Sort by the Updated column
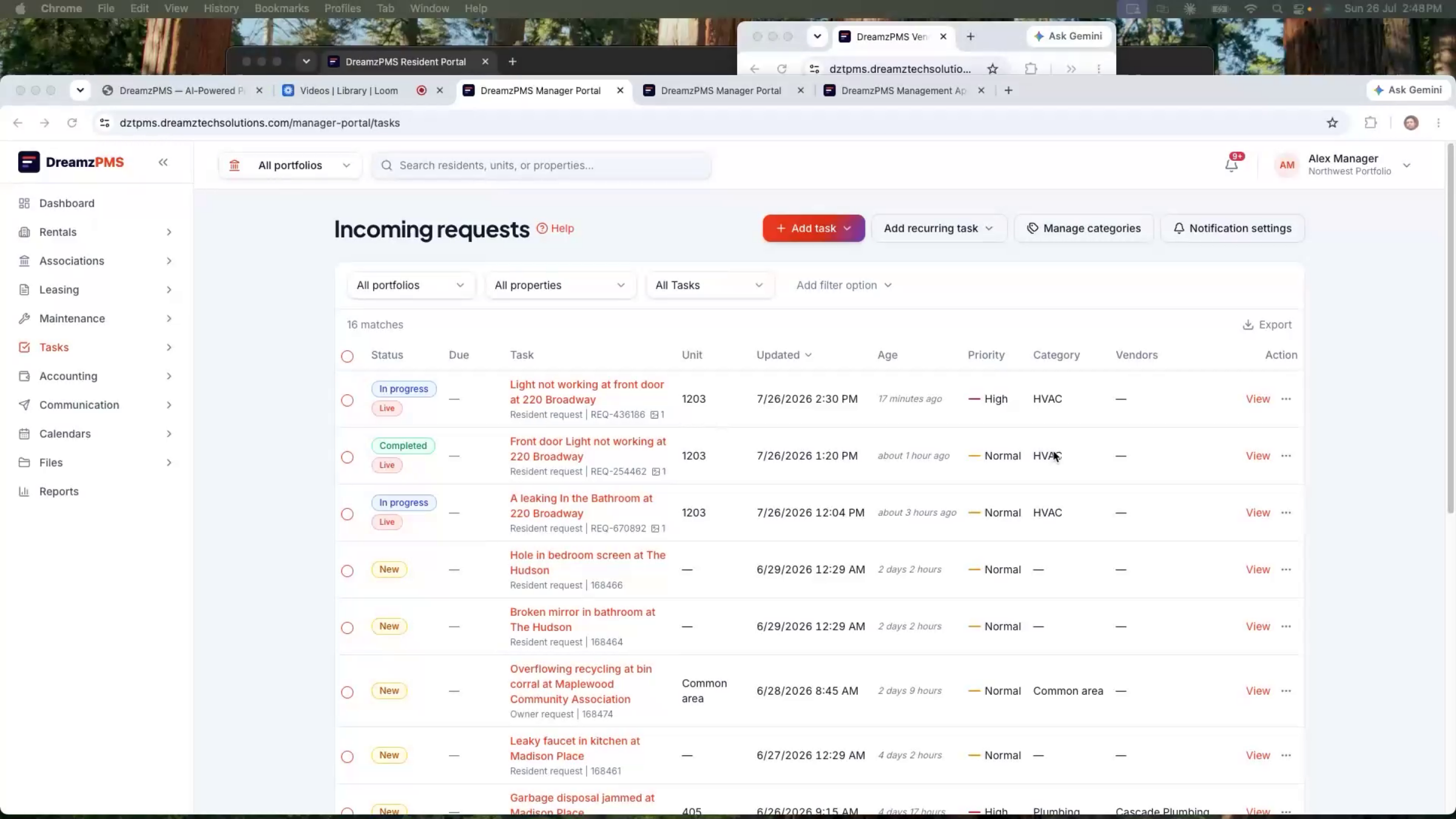This screenshot has height=819, width=1456. [x=784, y=355]
